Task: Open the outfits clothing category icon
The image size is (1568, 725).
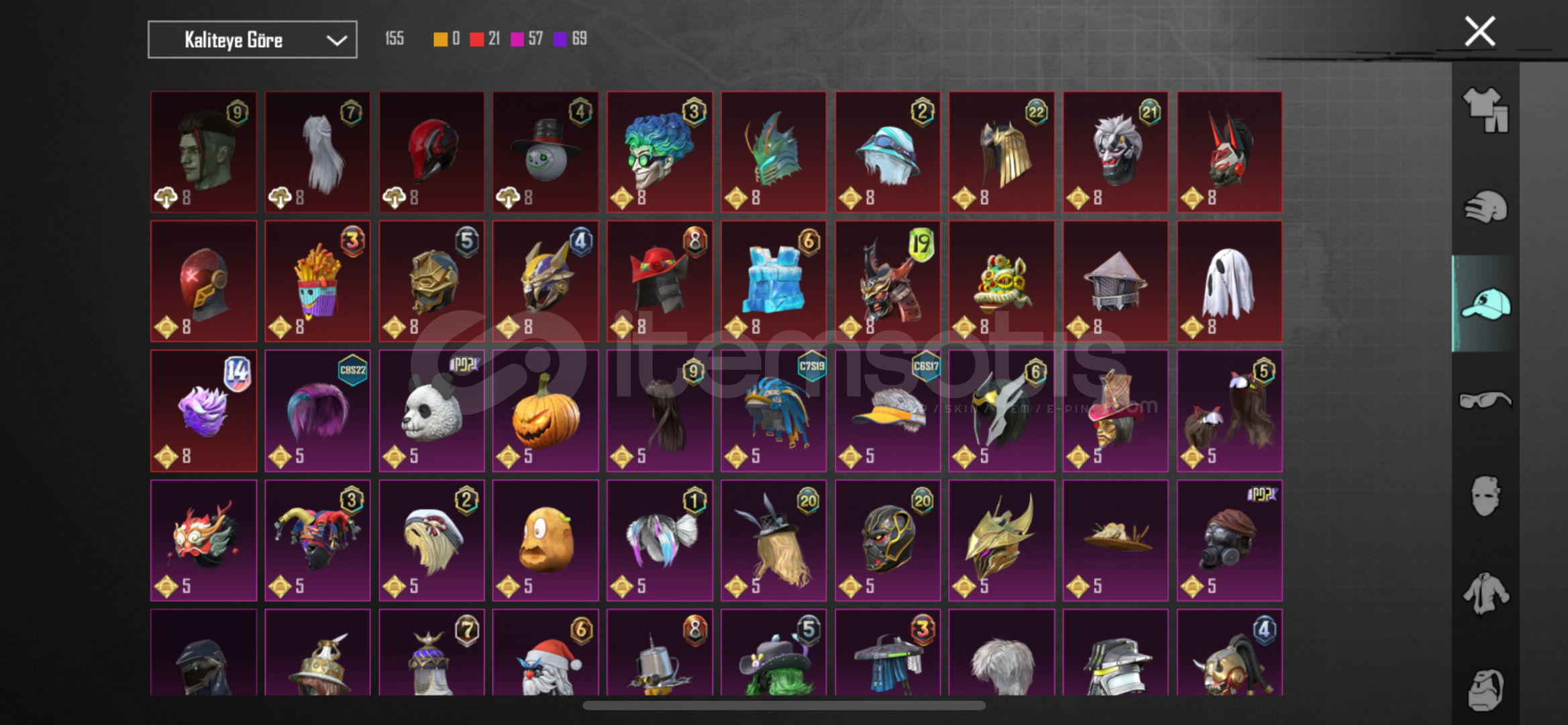Action: [1485, 109]
